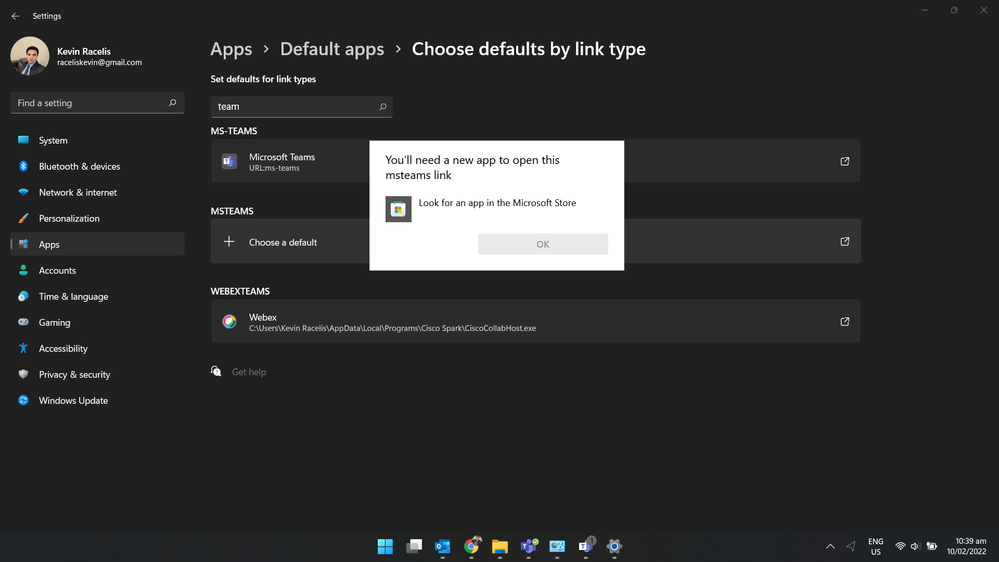The width and height of the screenshot is (999, 562).
Task: Click battery tray icon
Action: point(931,547)
